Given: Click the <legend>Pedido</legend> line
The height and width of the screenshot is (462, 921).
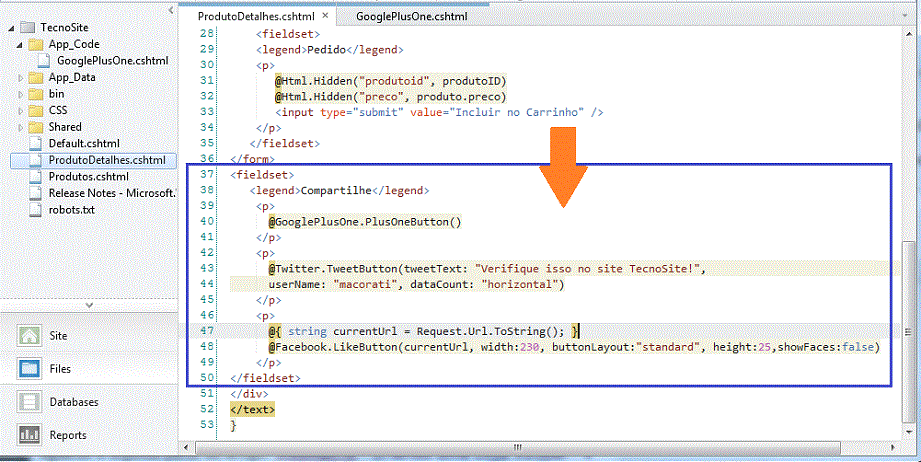Looking at the screenshot, I should click(330, 49).
